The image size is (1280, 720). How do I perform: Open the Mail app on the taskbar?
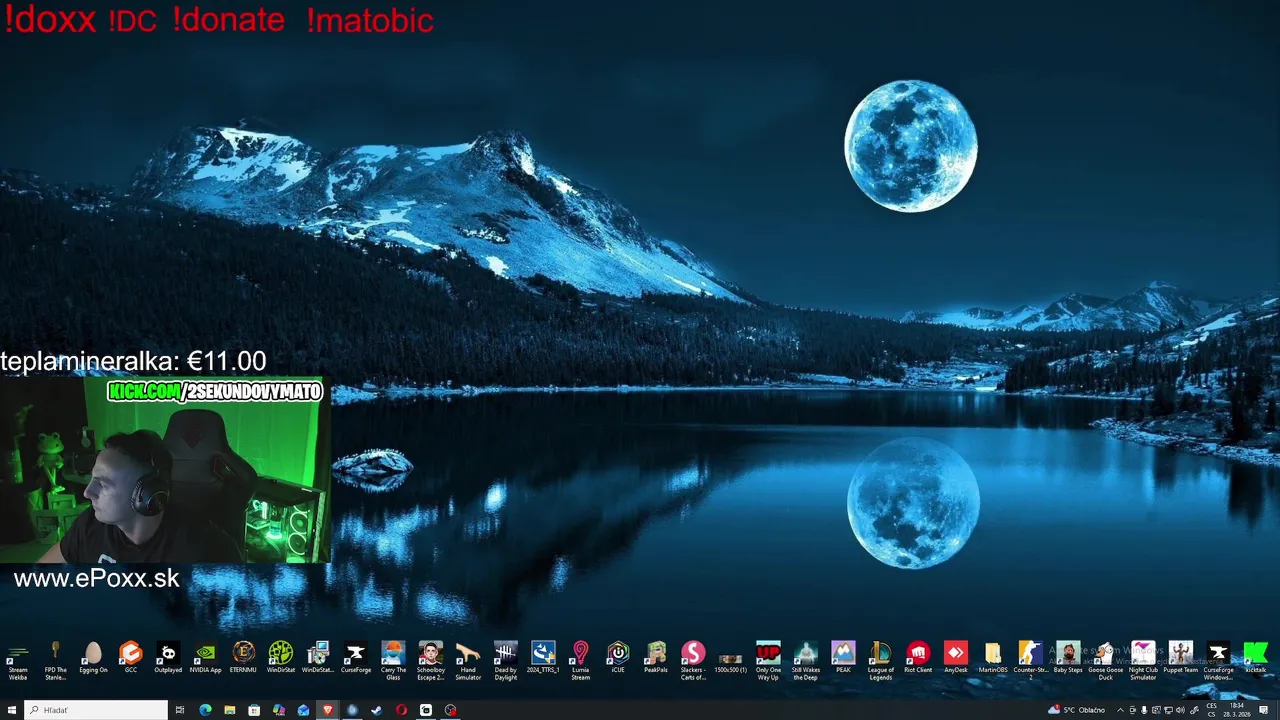pos(303,710)
